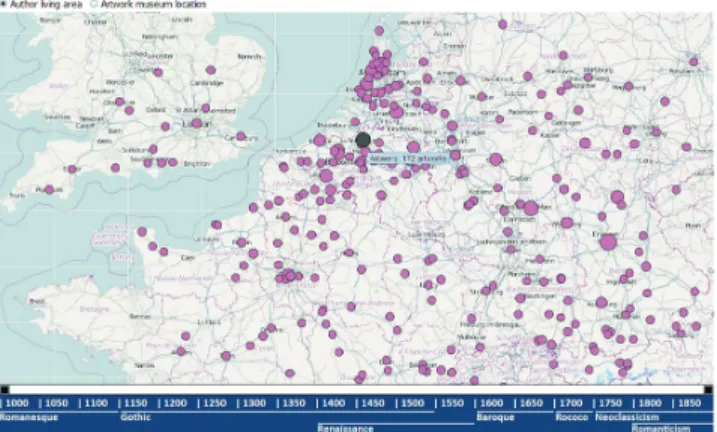Click the left black handle of the time slider
717x432 pixels.
point(5,389)
